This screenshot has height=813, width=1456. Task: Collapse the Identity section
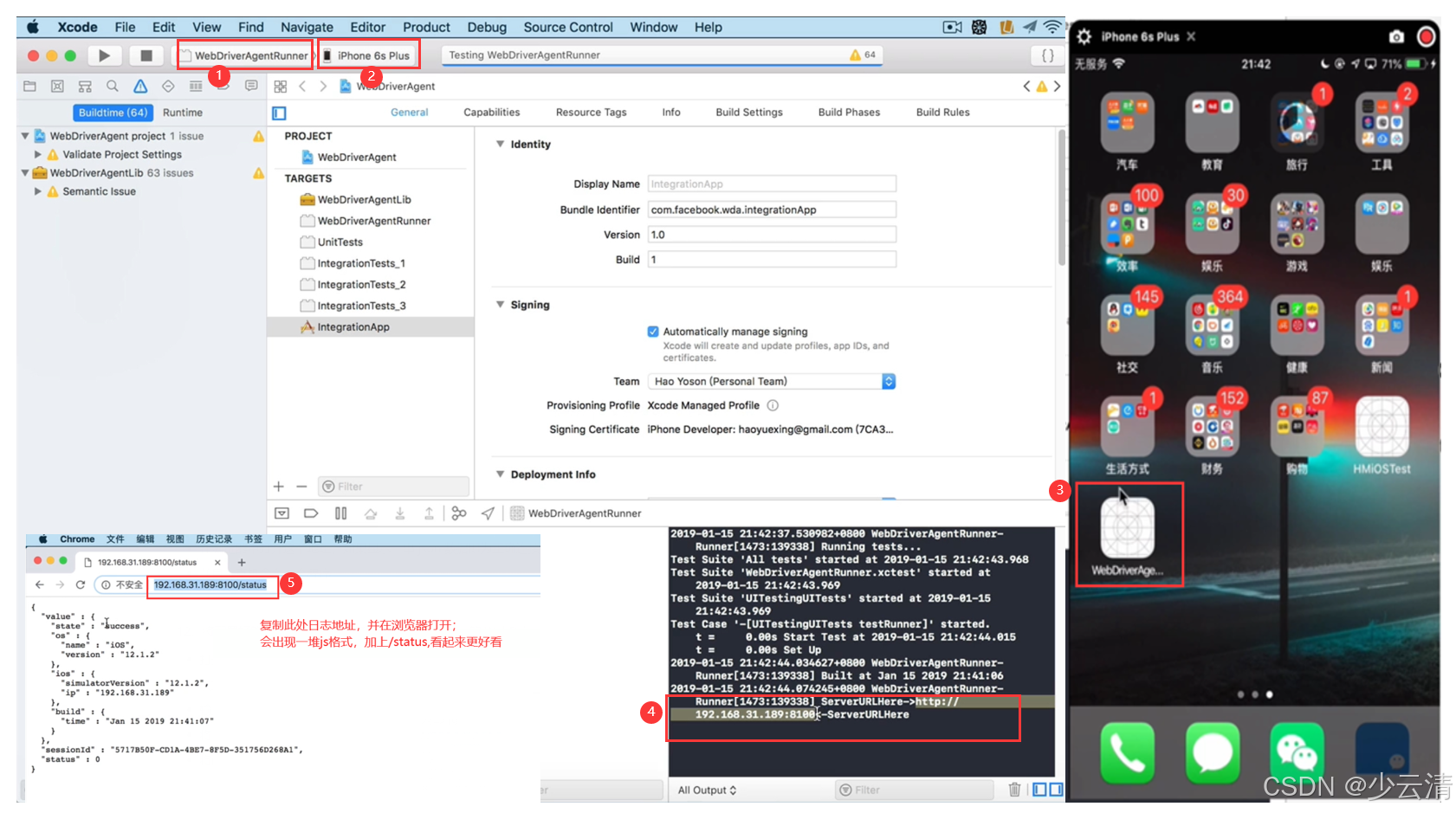500,144
